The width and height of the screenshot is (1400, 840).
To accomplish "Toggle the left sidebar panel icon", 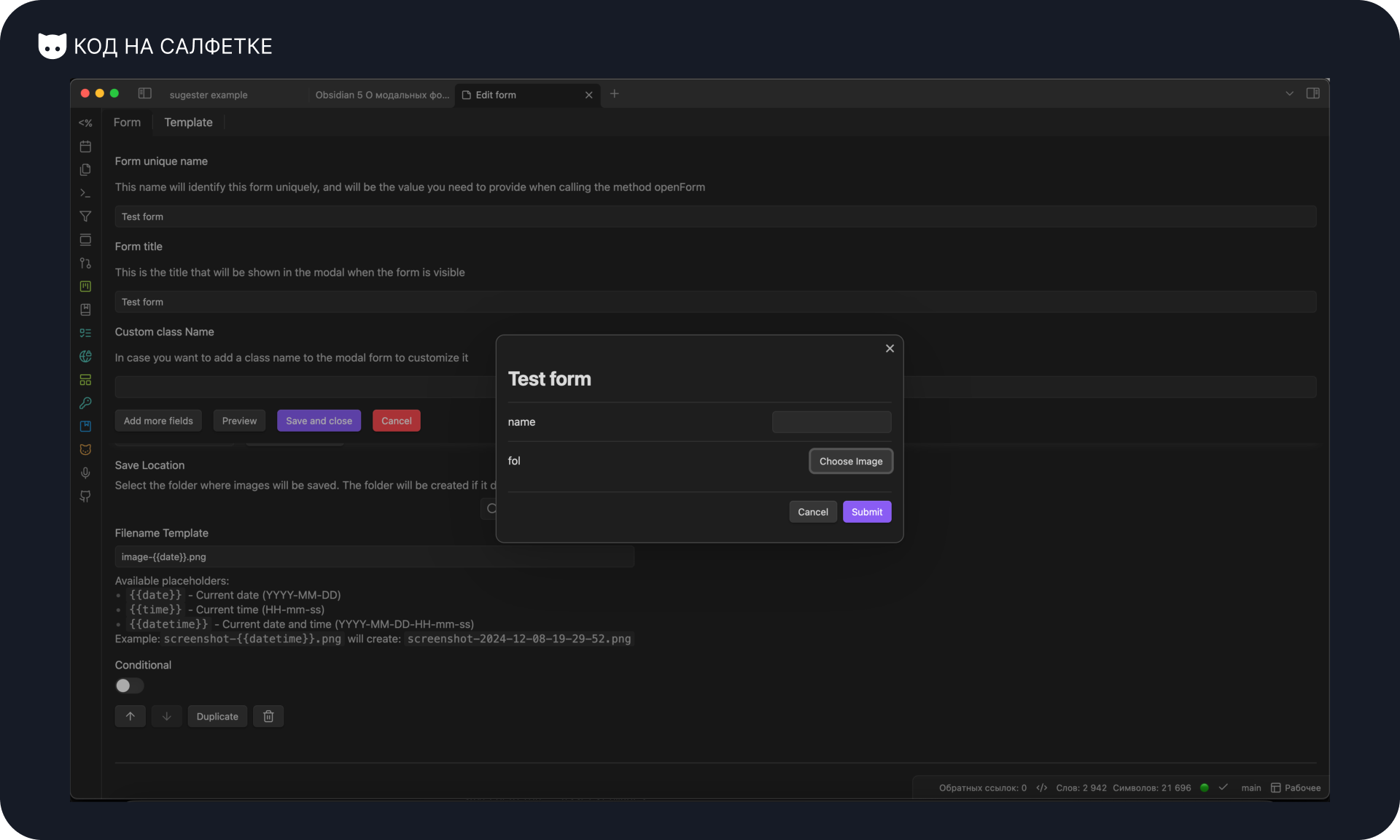I will (145, 93).
